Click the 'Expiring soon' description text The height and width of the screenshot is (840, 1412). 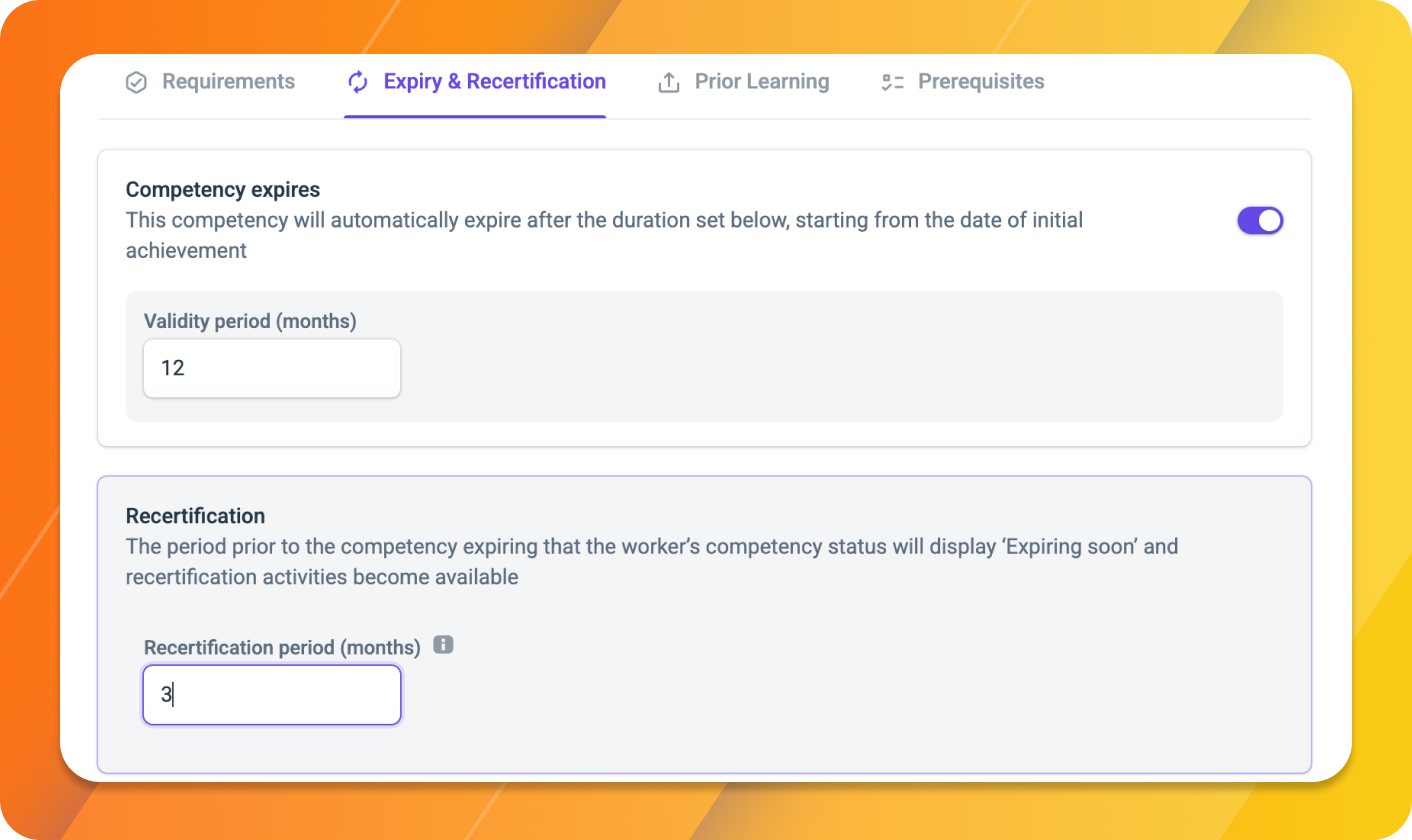coord(652,562)
